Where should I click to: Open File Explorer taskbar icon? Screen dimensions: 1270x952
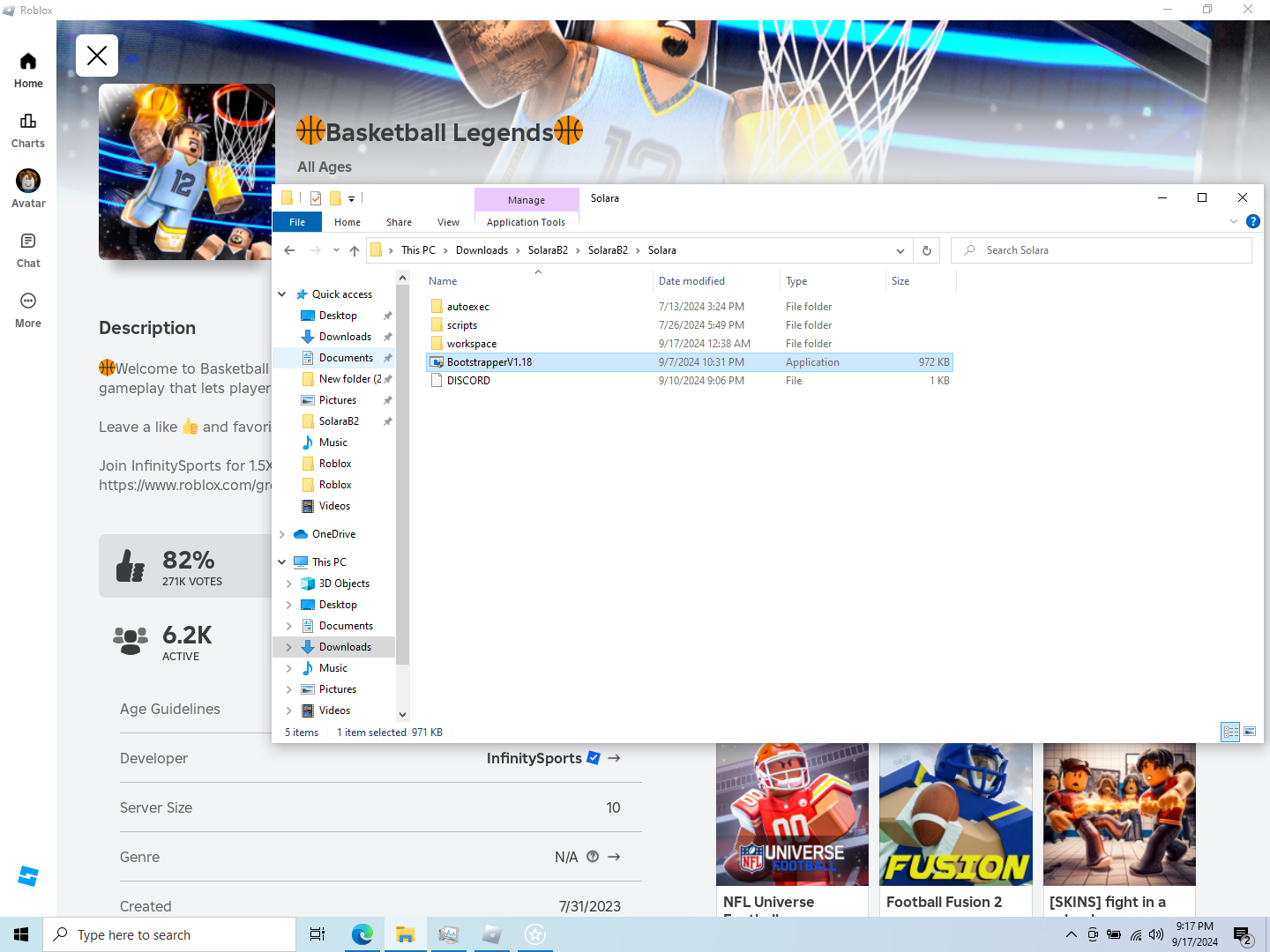405,934
